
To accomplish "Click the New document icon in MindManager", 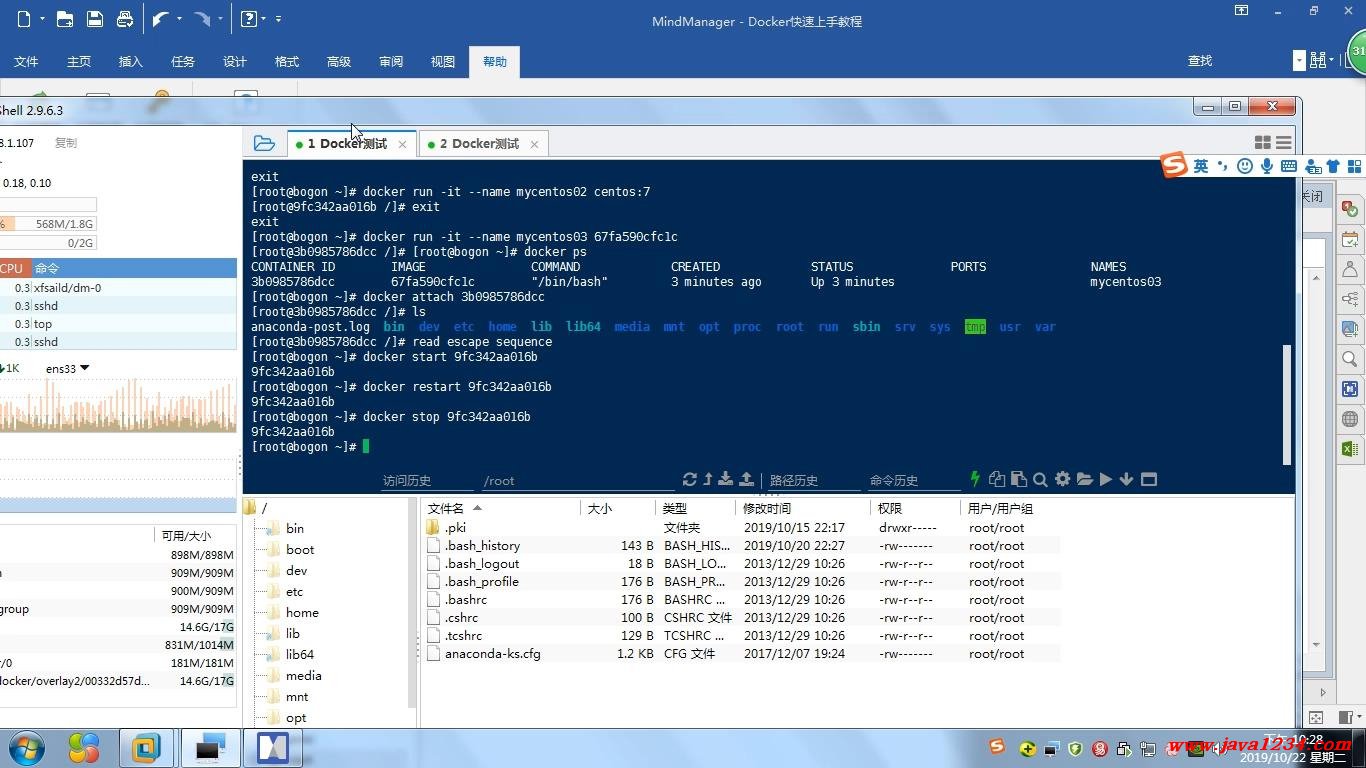I will point(24,18).
